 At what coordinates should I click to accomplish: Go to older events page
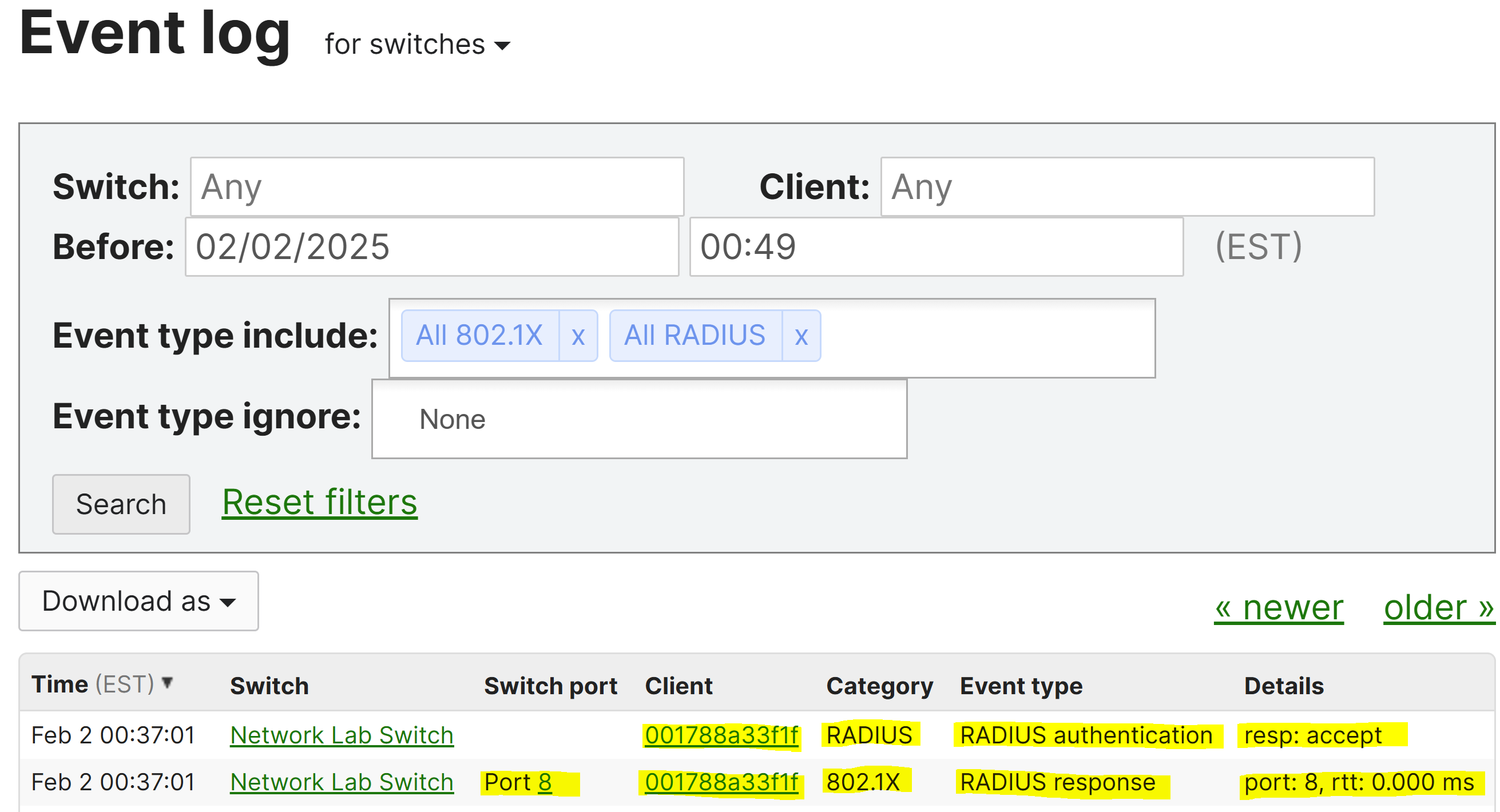pos(1439,608)
